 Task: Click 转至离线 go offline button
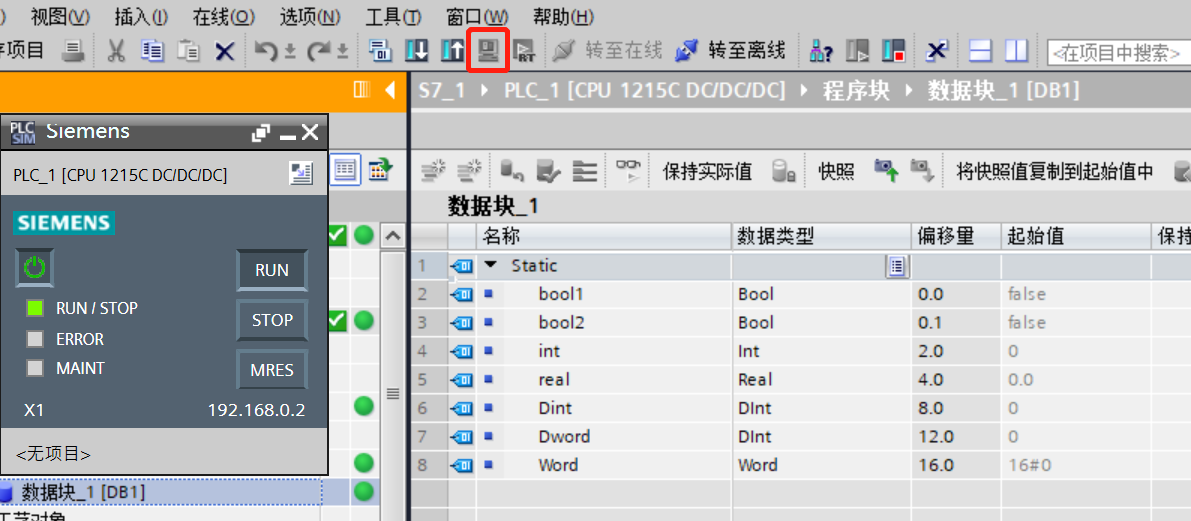coord(730,51)
